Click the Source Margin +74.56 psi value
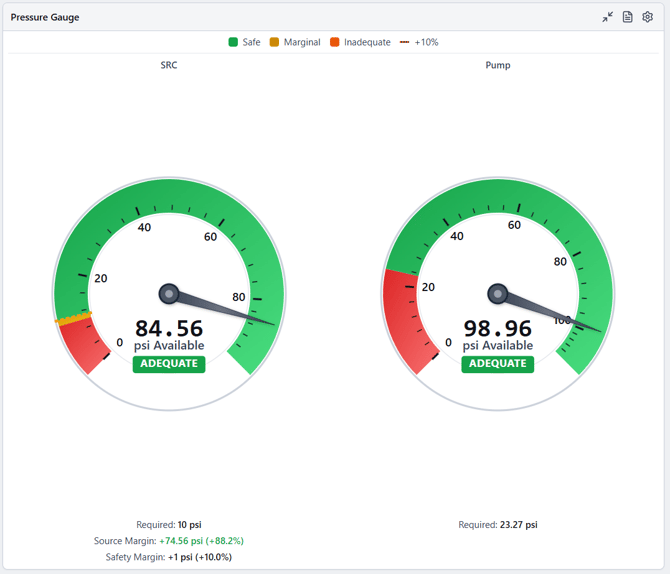Viewport: 670px width, 574px height. coord(201,541)
